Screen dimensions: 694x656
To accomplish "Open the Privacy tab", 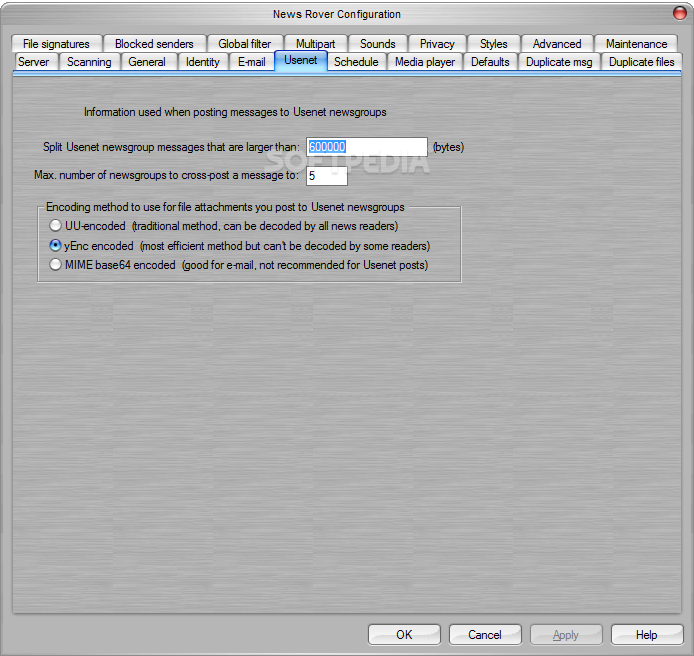I will point(437,44).
